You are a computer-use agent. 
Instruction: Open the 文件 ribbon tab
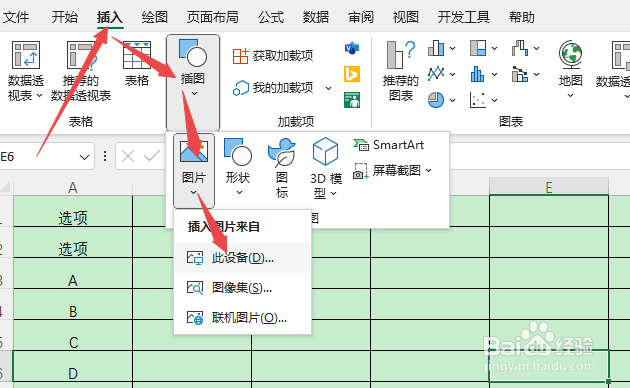[16, 17]
